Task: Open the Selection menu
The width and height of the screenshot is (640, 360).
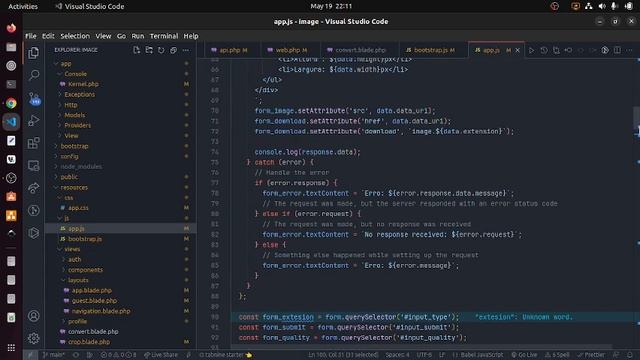Action: [x=75, y=36]
